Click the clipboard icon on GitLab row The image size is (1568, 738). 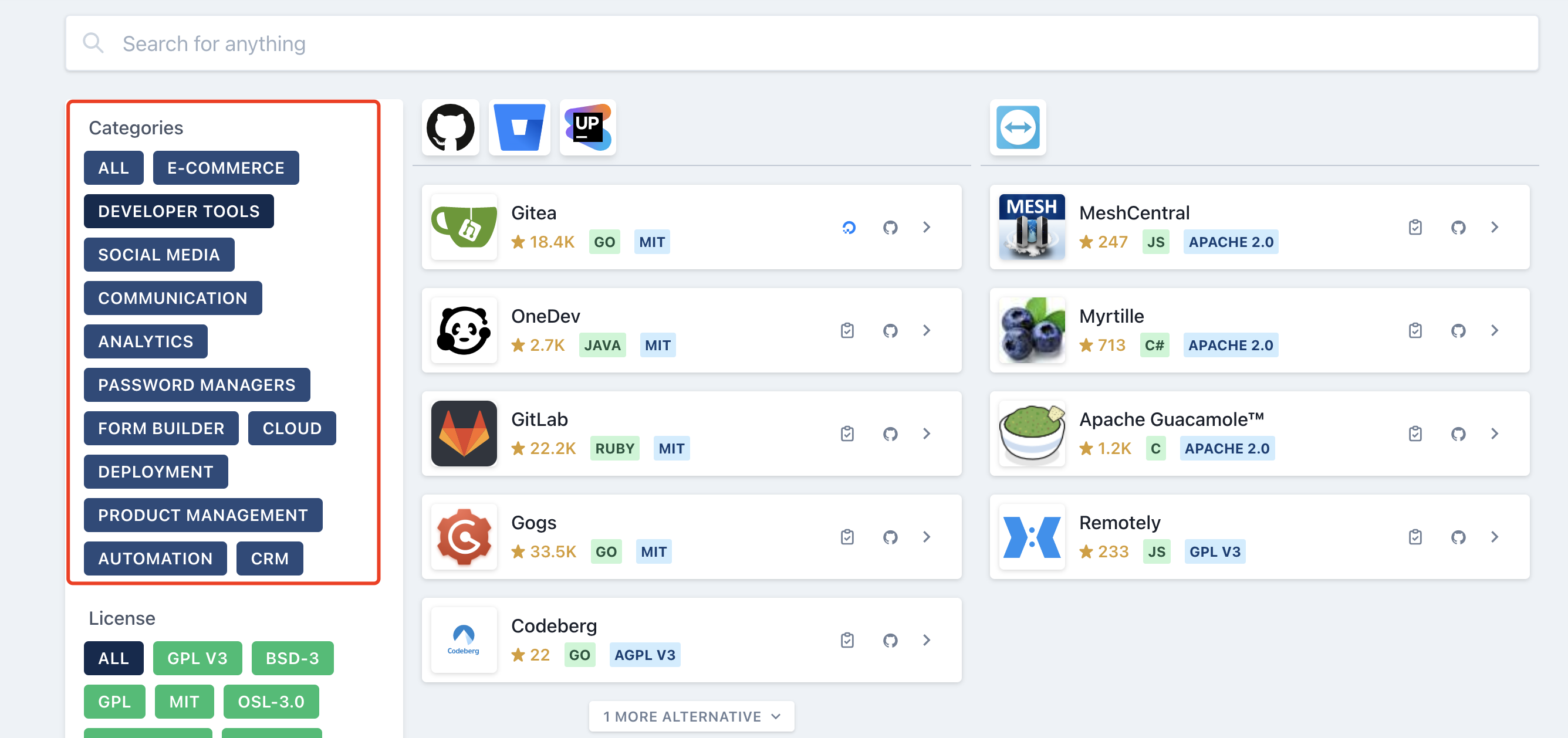tap(847, 434)
